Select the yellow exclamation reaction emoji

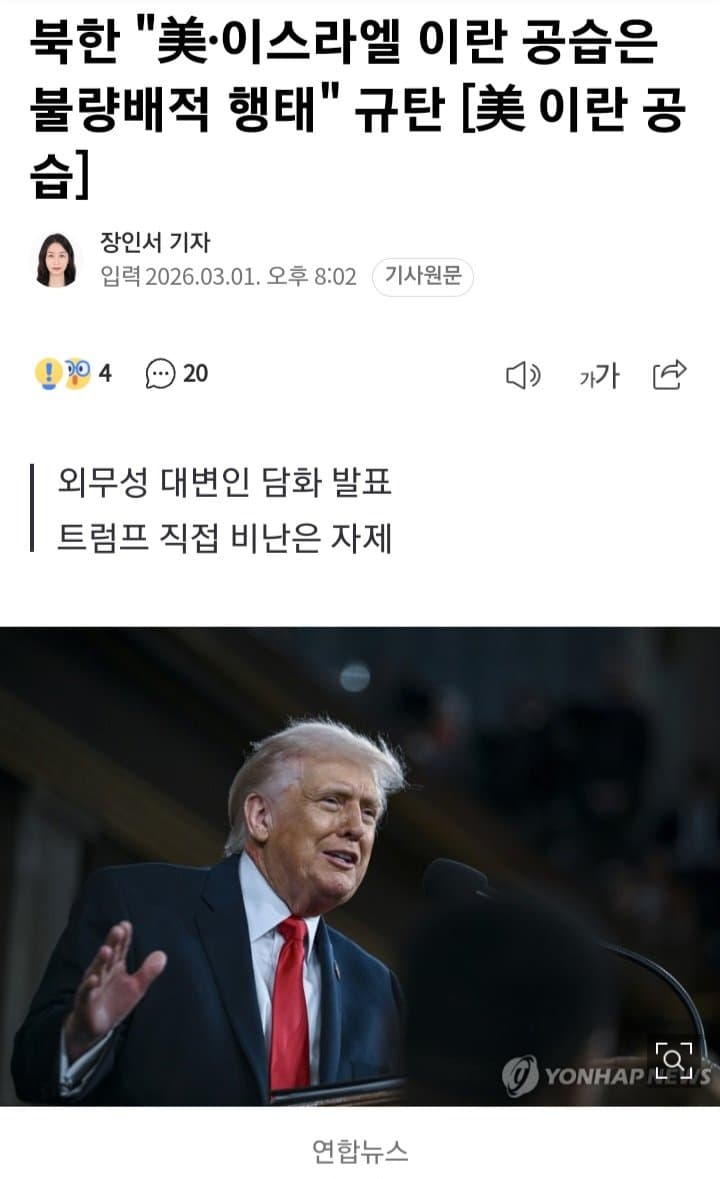48,374
